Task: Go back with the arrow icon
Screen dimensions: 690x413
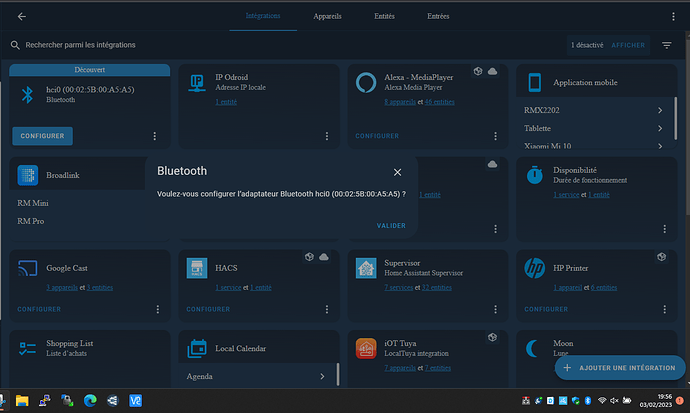Action: pos(22,17)
